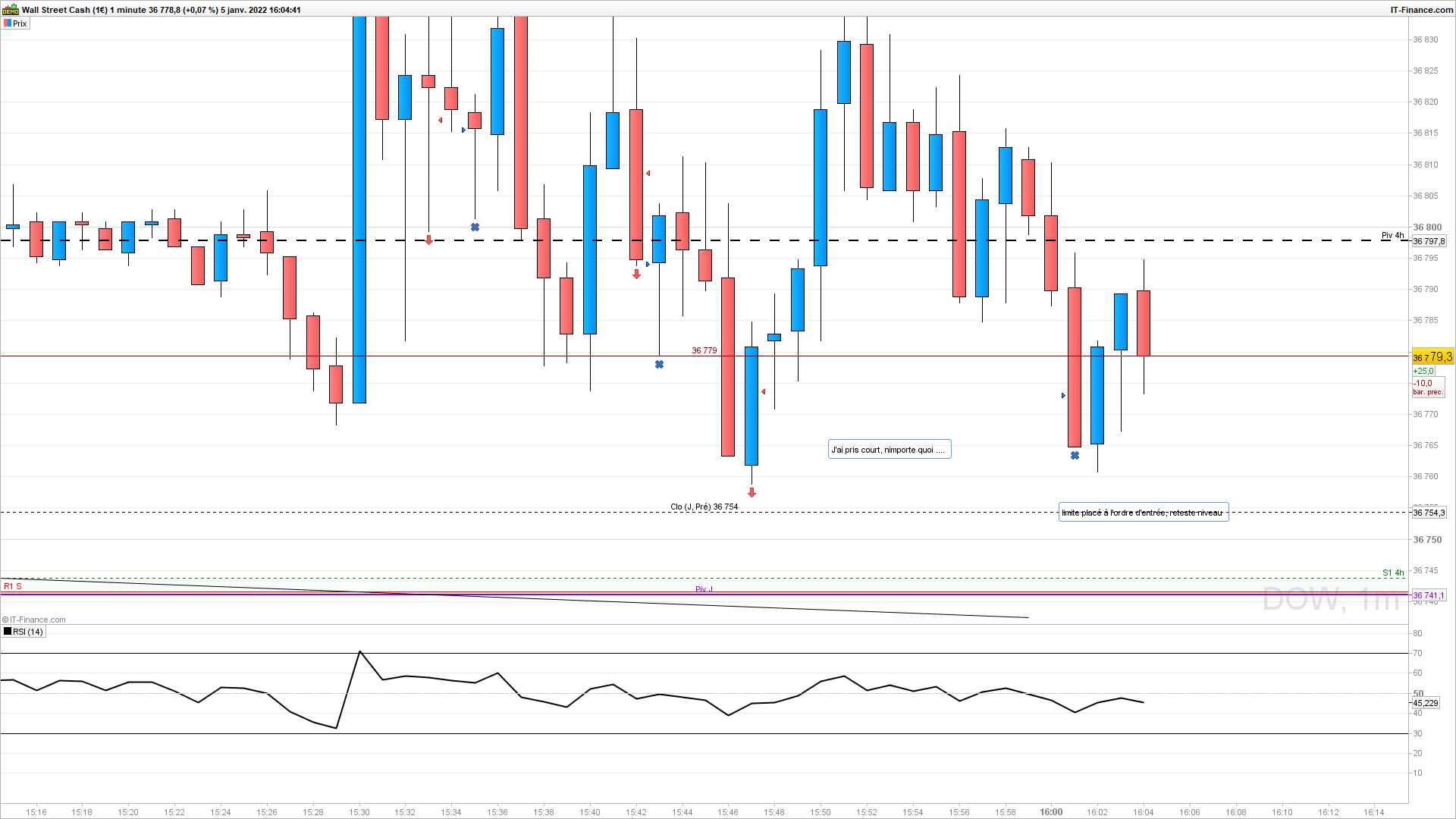The width and height of the screenshot is (1456, 819).
Task: Select the blue cross marker near 15:35
Action: (475, 227)
